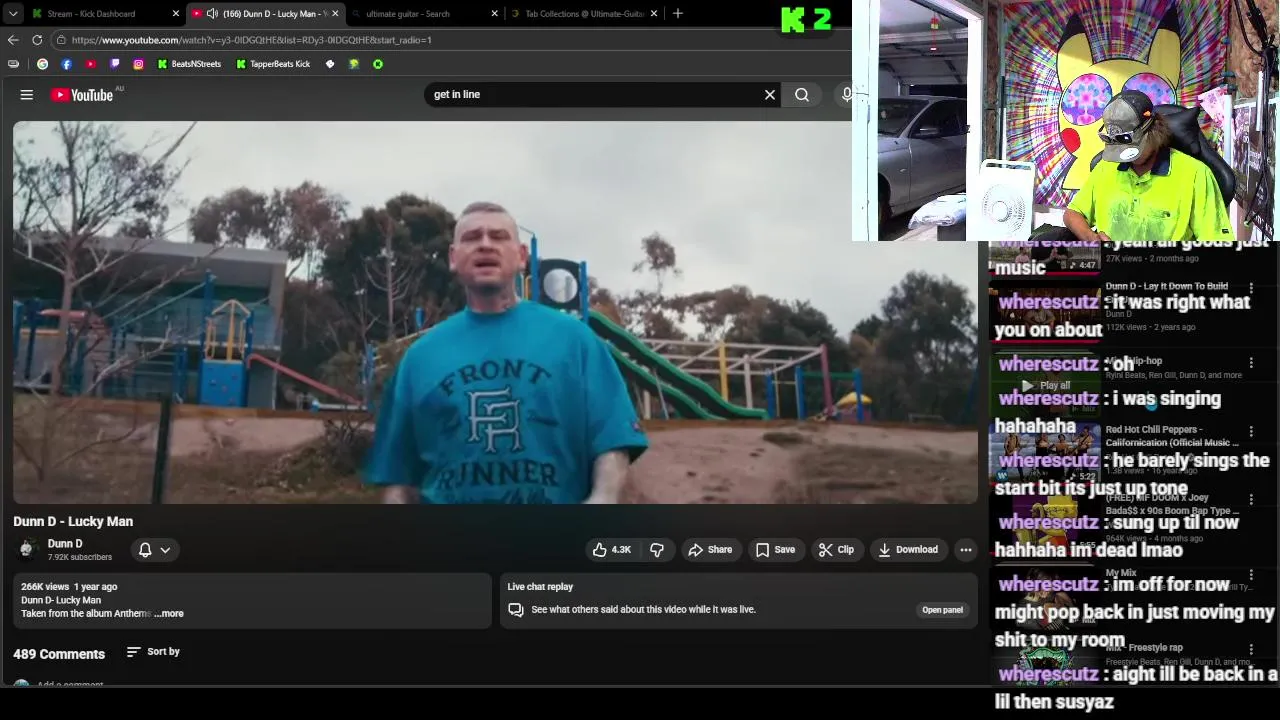Open the My Mix suggestion
Viewport: 1280px width, 720px height.
coord(1120,574)
